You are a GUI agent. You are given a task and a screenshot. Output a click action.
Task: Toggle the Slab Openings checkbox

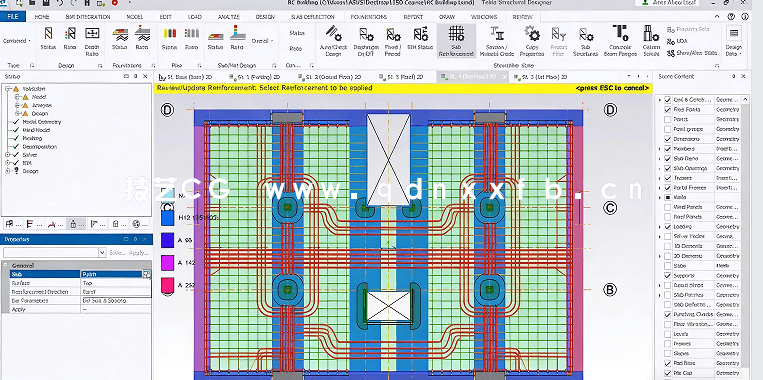click(668, 168)
